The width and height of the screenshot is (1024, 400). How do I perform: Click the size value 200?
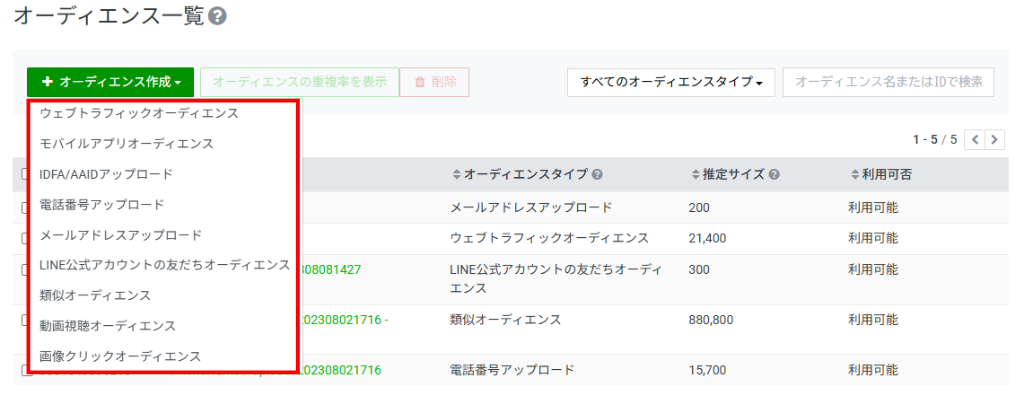pos(699,208)
